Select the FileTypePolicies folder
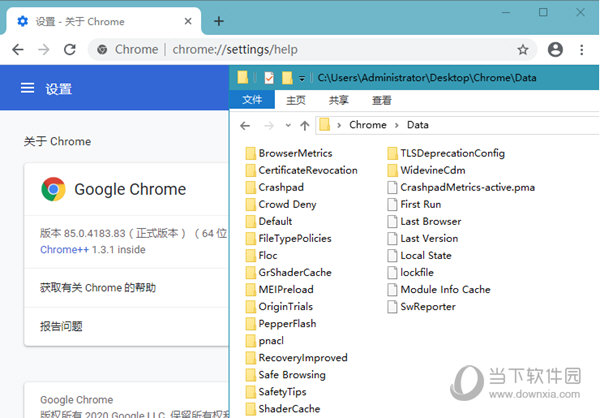This screenshot has width=600, height=418. [289, 238]
